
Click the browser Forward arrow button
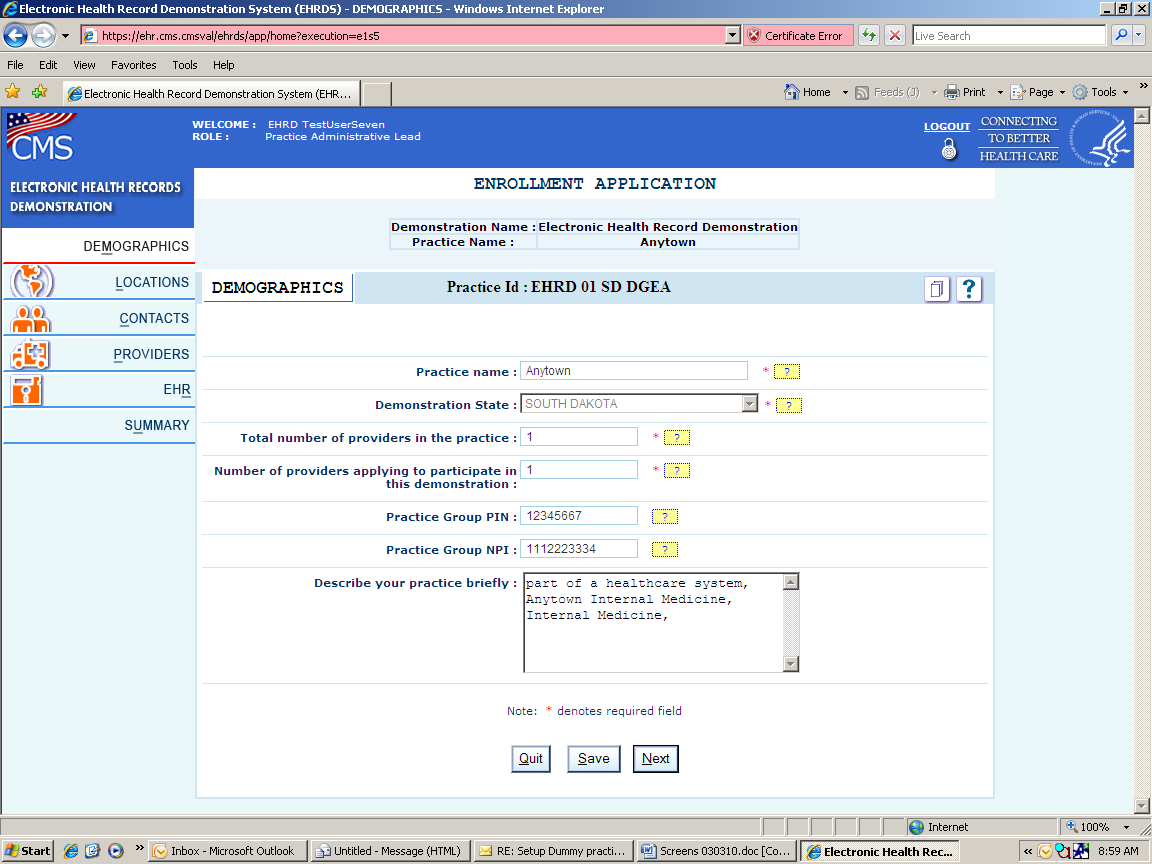pos(43,35)
